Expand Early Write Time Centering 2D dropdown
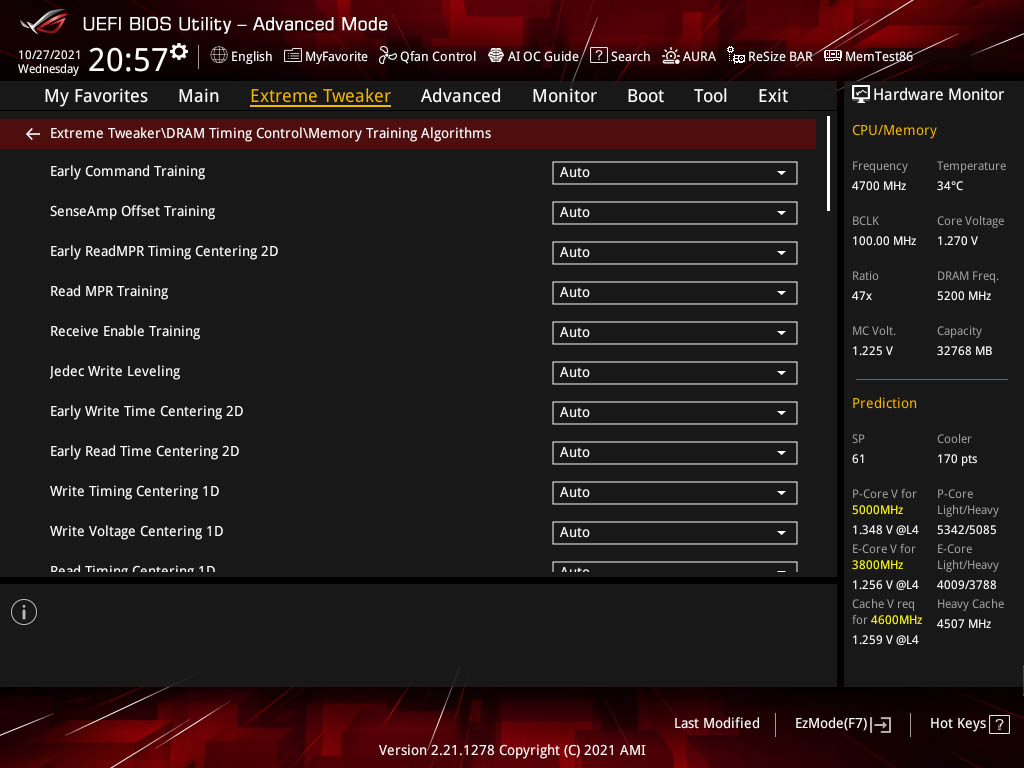Viewport: 1024px width, 768px height. pyautogui.click(x=675, y=413)
